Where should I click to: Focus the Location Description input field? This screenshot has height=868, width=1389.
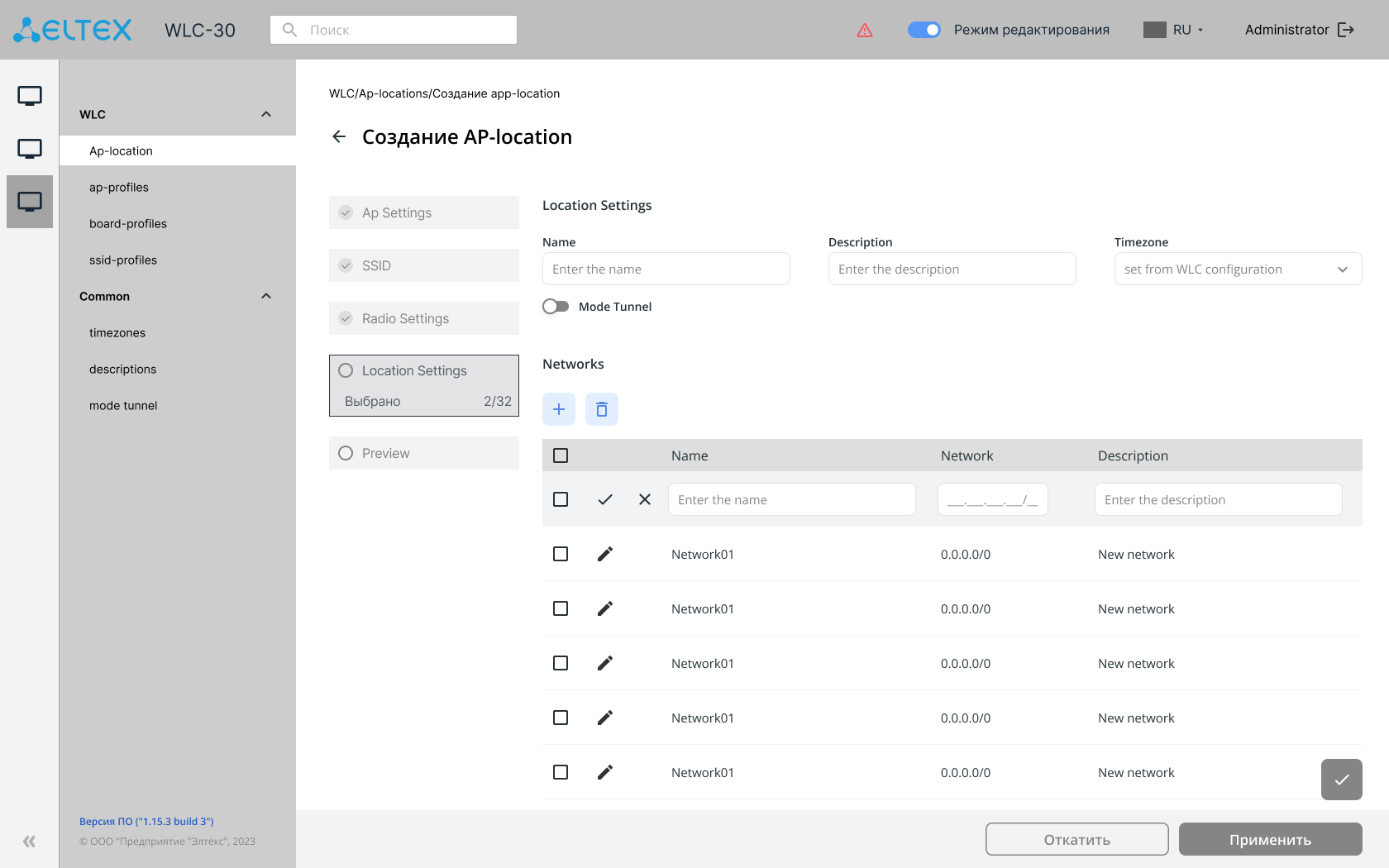(x=952, y=269)
